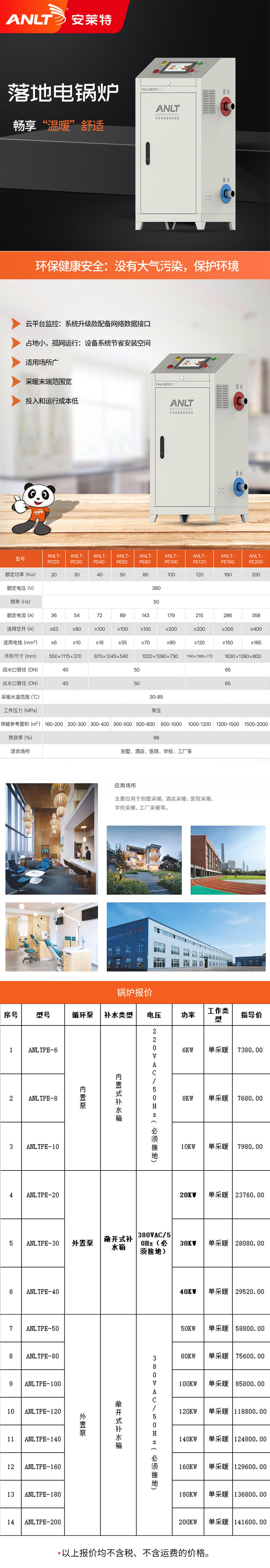Click the 7380.00 price cell
Image resolution: width=270 pixels, height=1568 pixels.
point(251,1050)
